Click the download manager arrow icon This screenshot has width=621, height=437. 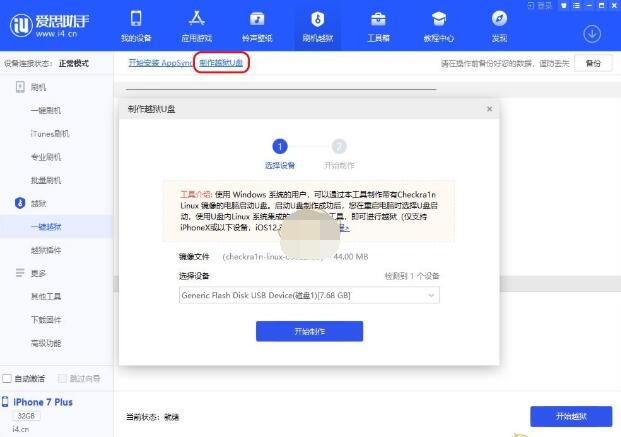click(592, 34)
